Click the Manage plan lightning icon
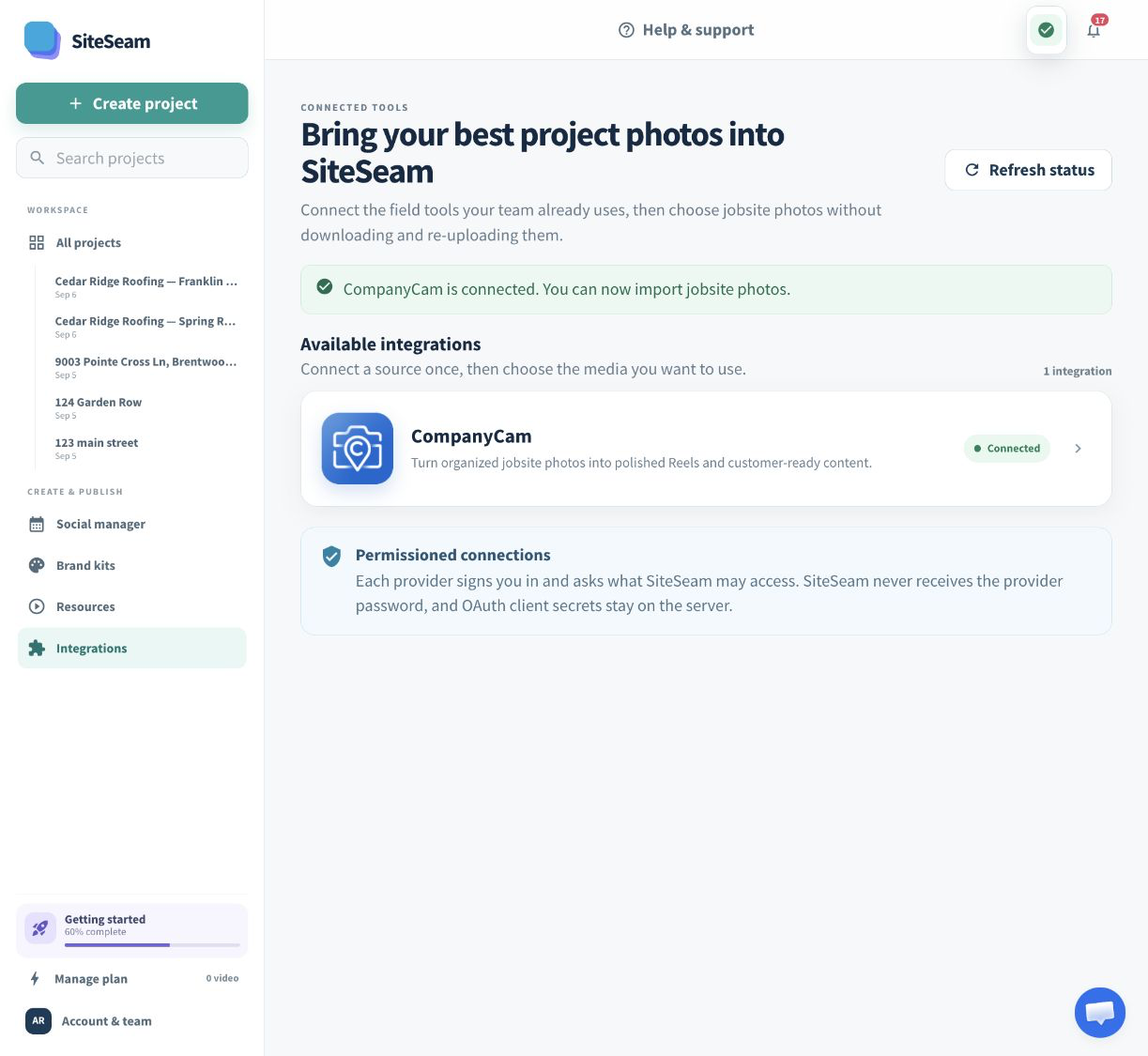 pyautogui.click(x=35, y=978)
